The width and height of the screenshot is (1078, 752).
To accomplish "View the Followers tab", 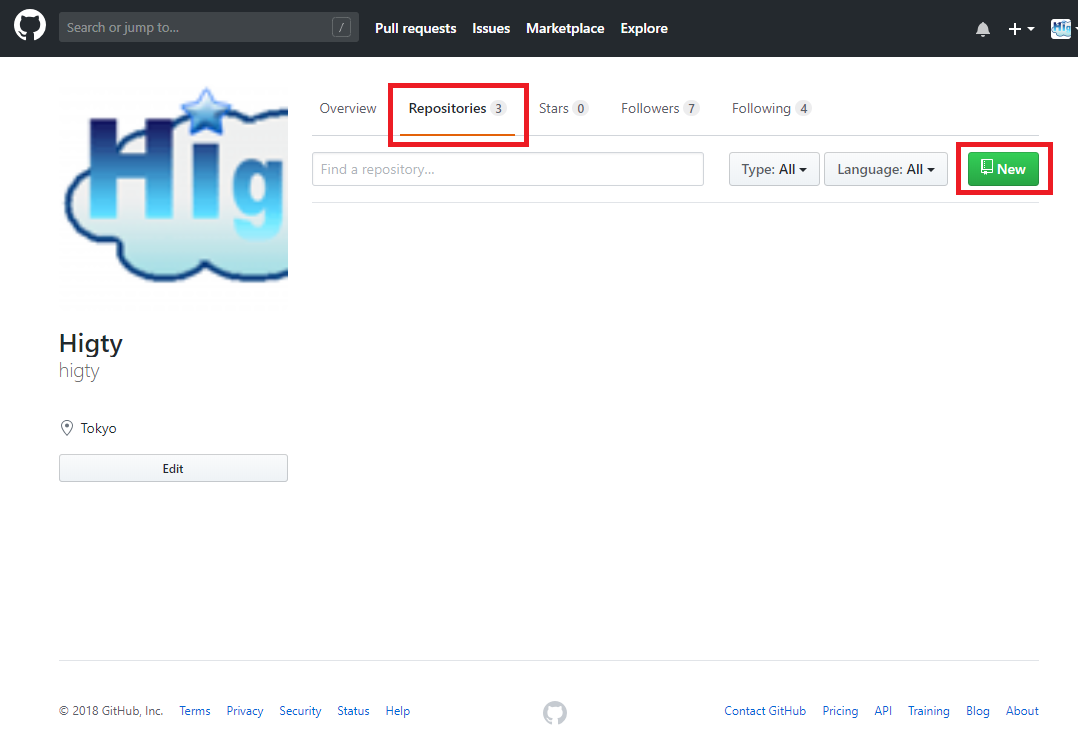I will [x=658, y=108].
